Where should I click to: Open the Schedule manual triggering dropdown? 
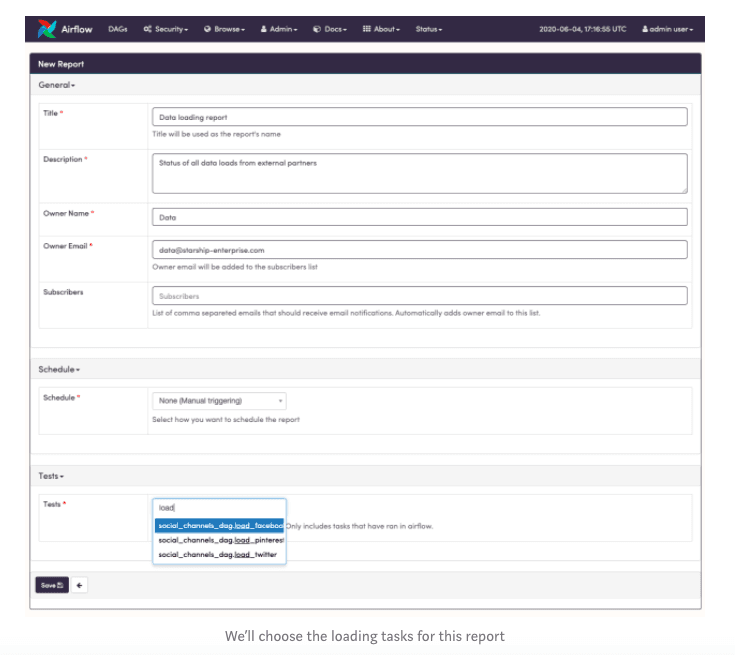tap(219, 401)
